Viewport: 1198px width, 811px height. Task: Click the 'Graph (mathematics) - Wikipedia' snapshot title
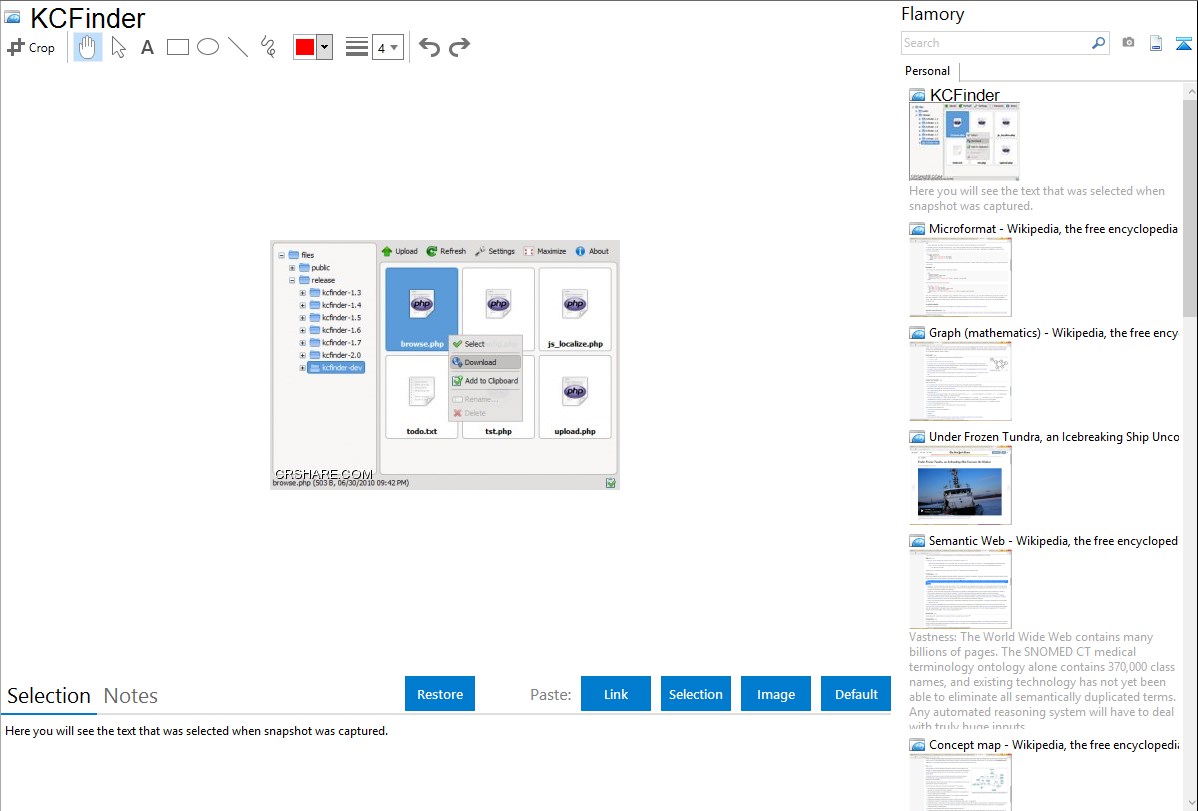1053,333
